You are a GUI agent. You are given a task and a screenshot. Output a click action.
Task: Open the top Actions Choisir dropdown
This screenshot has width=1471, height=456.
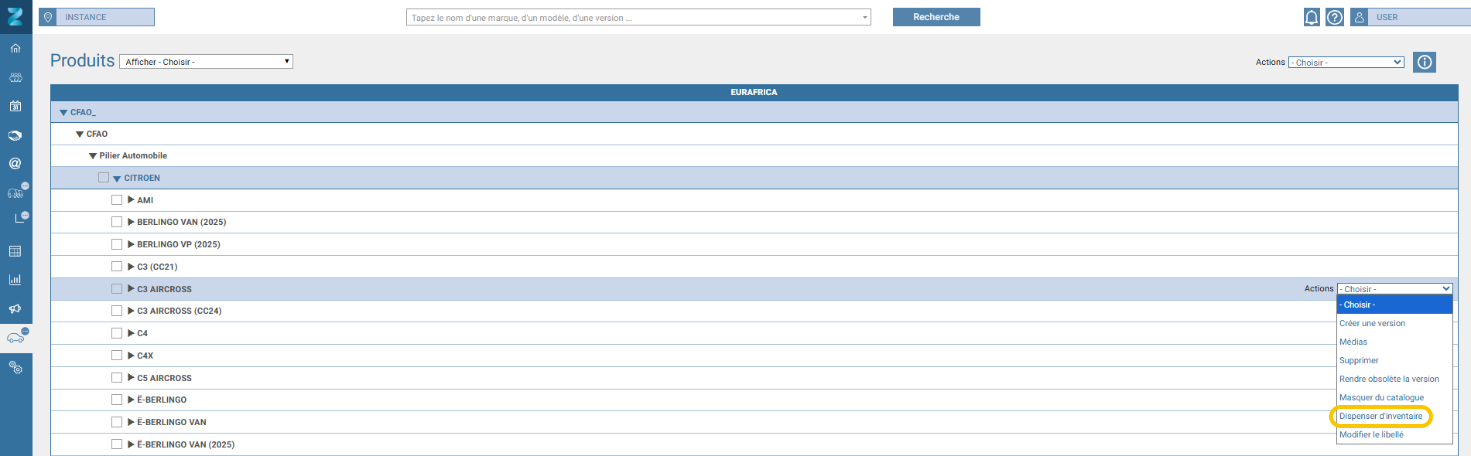pos(1346,62)
